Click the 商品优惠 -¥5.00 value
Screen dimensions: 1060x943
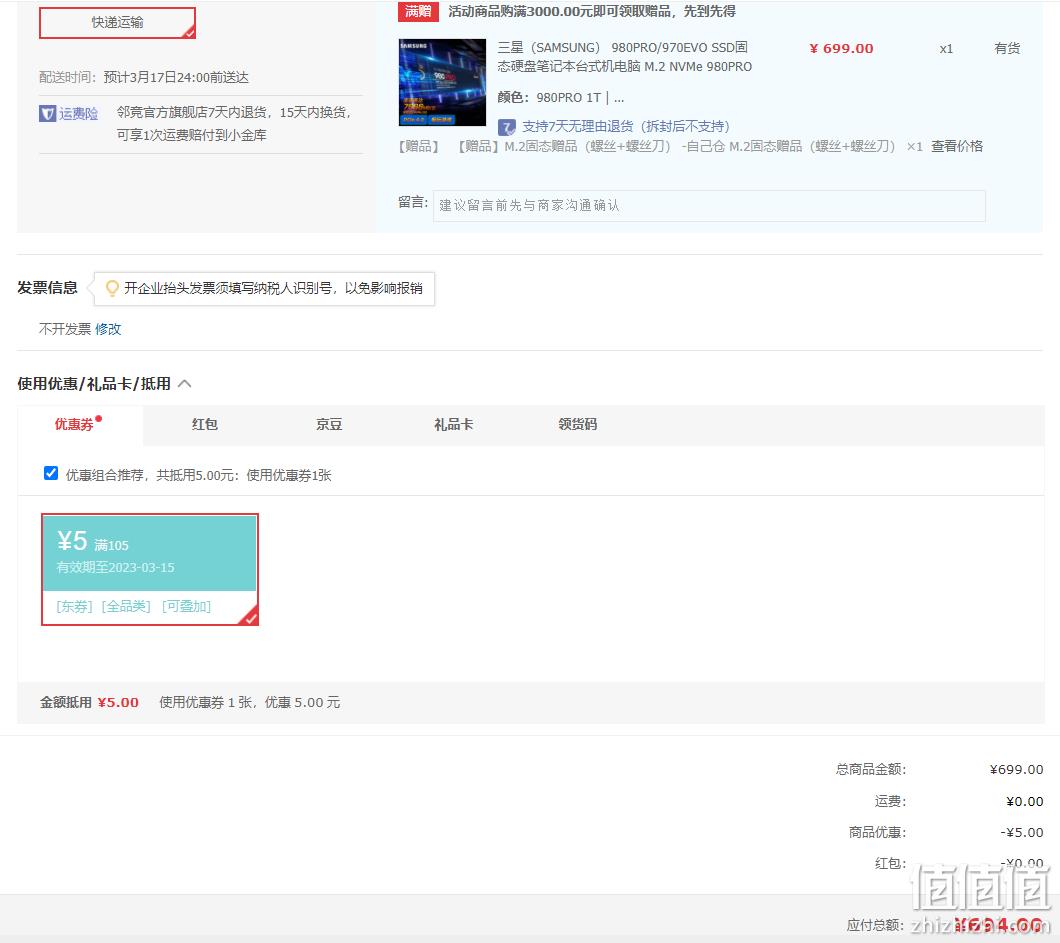pos(1021,833)
